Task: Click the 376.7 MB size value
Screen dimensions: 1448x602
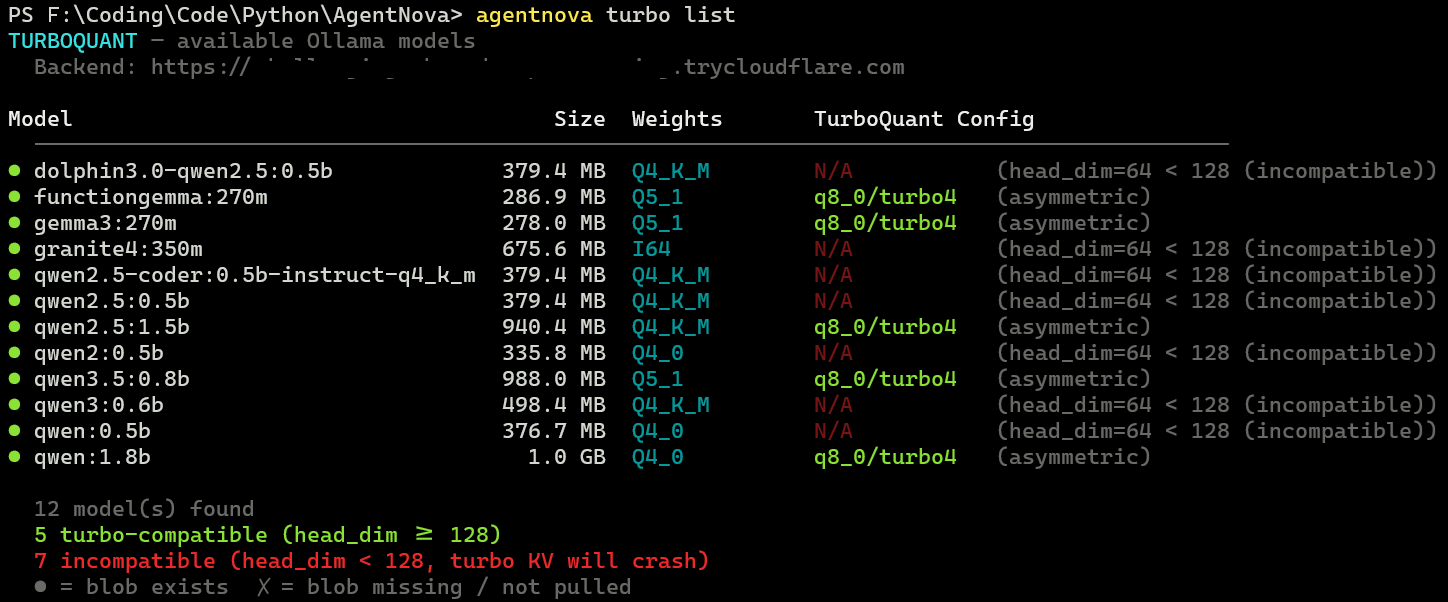Action: click(554, 431)
